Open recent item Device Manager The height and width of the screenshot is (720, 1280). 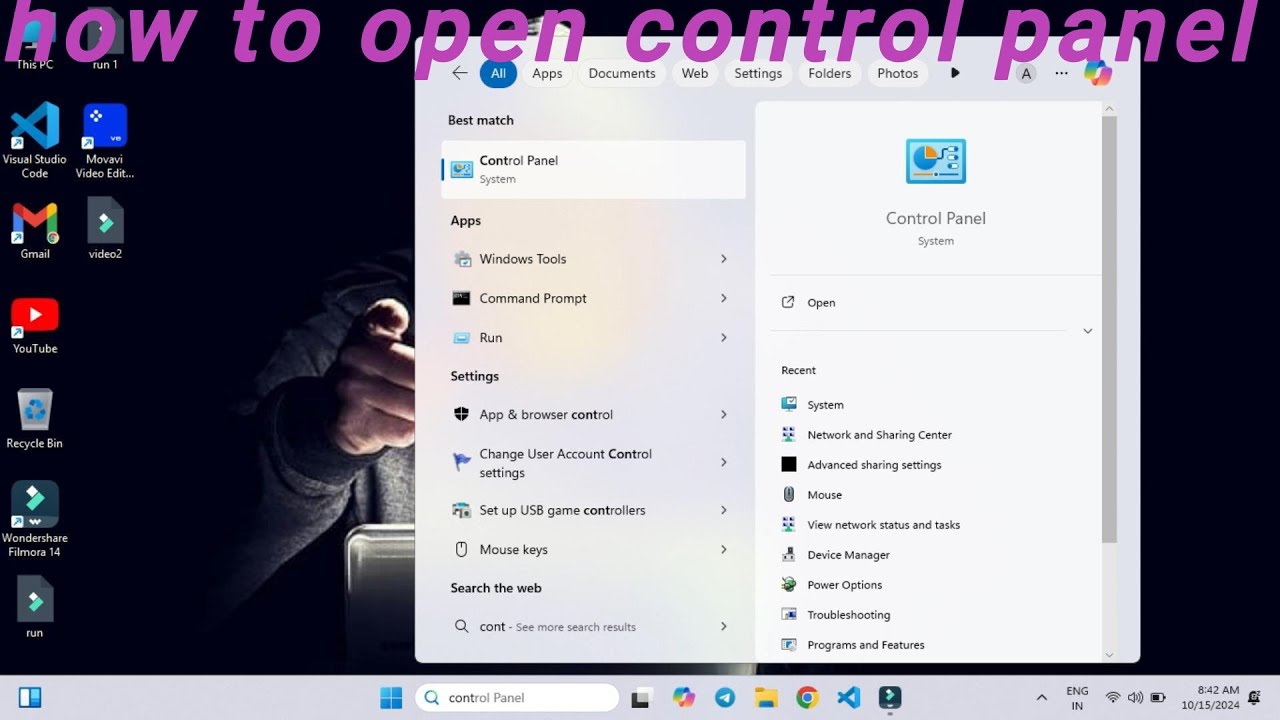point(848,555)
